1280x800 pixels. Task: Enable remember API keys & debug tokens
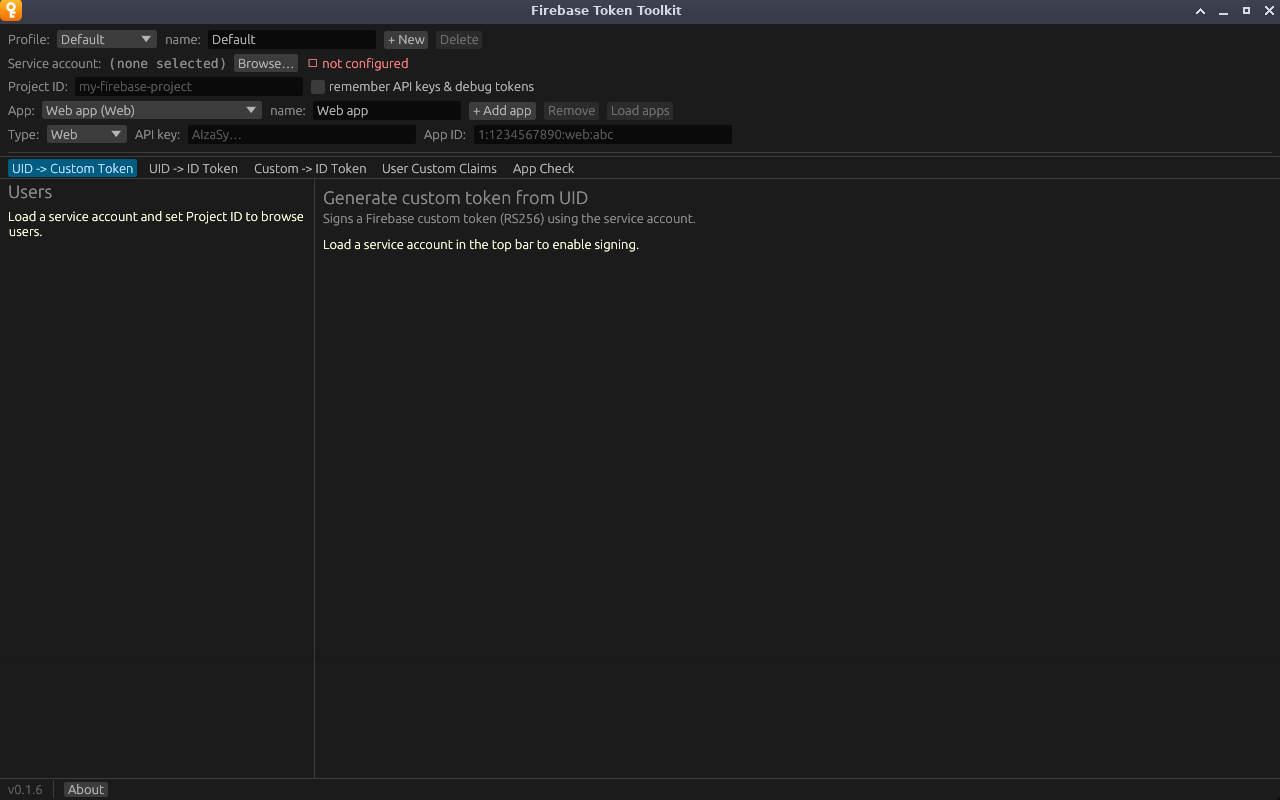coord(318,87)
